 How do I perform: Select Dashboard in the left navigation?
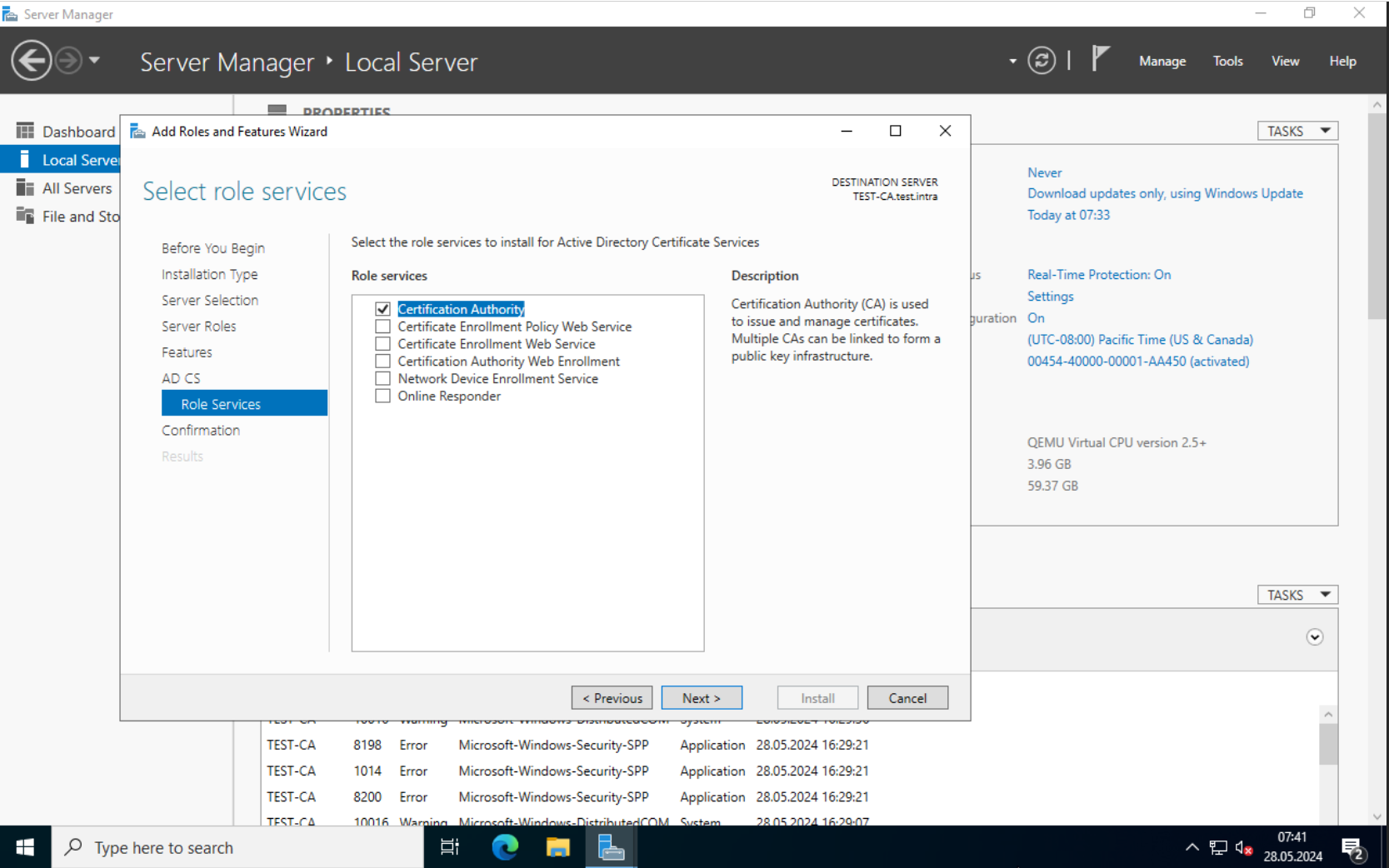click(60, 132)
